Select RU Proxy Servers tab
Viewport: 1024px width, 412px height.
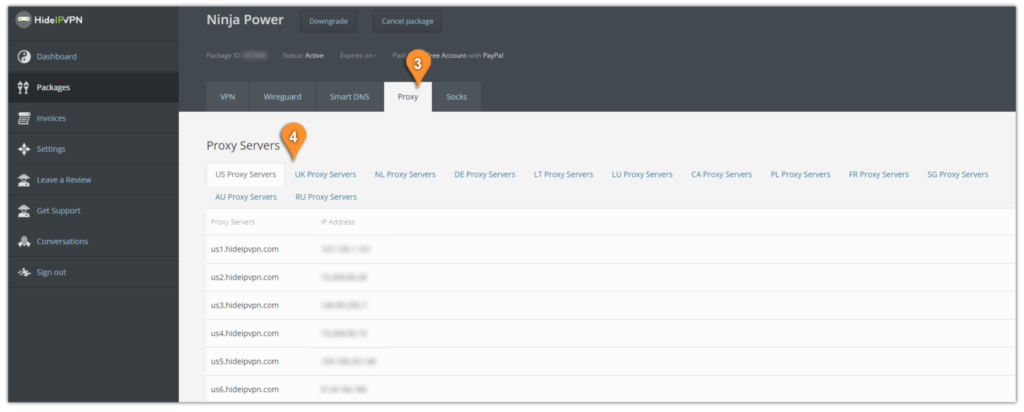click(325, 197)
